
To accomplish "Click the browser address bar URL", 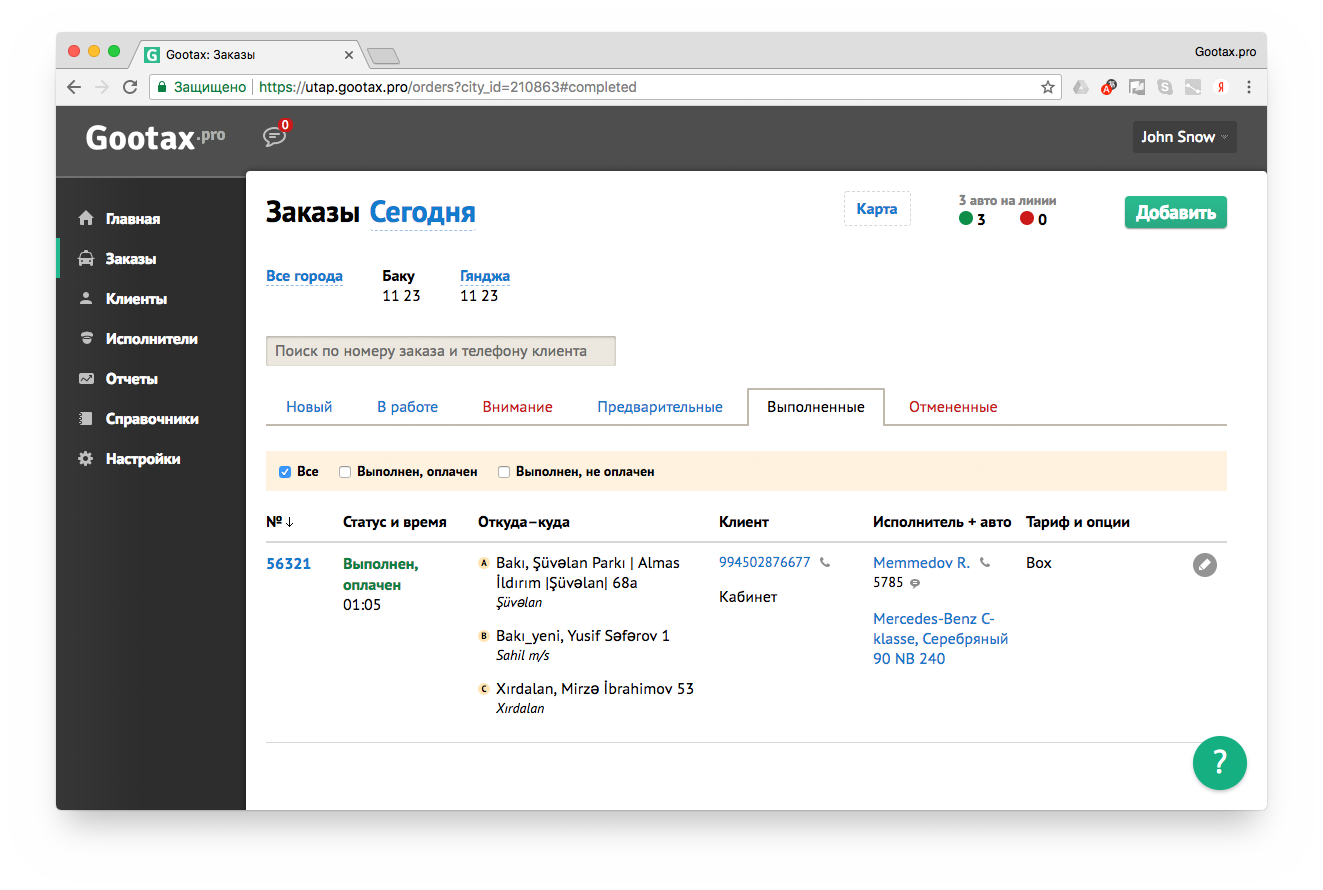I will tap(447, 87).
